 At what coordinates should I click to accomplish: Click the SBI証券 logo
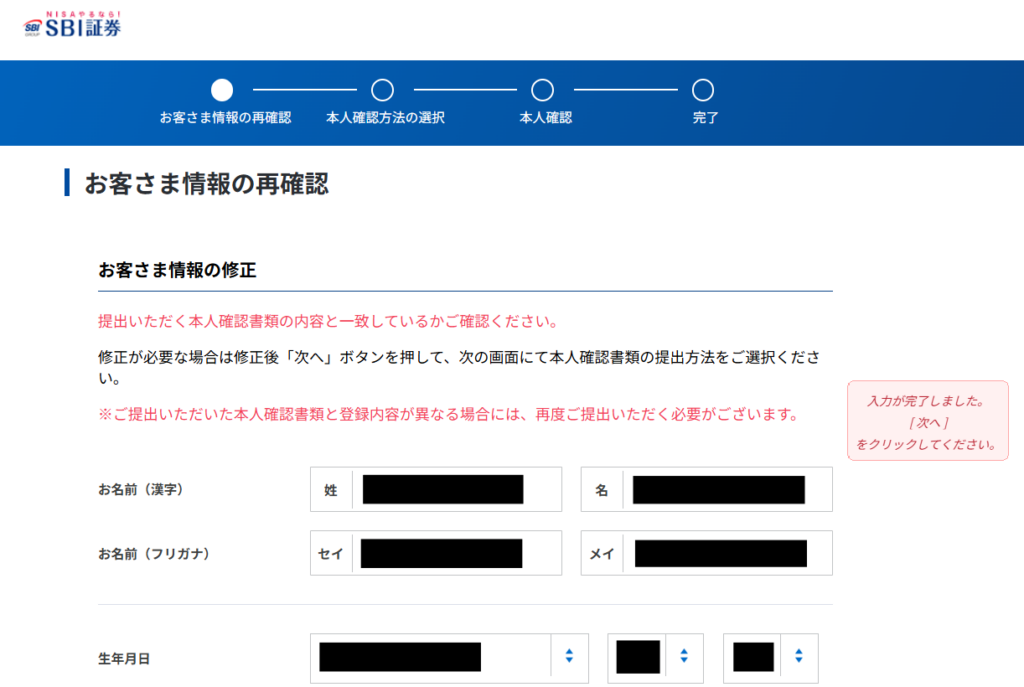click(72, 24)
